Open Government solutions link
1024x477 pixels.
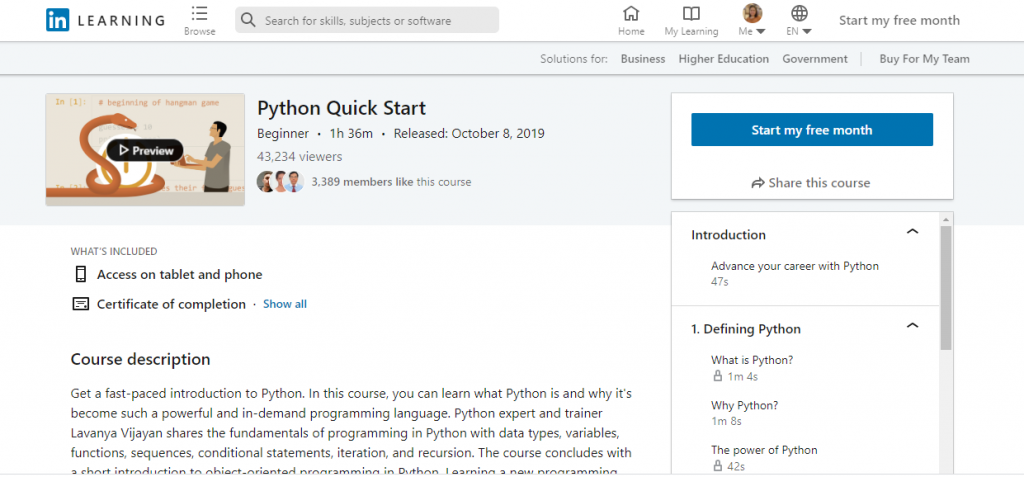click(815, 59)
